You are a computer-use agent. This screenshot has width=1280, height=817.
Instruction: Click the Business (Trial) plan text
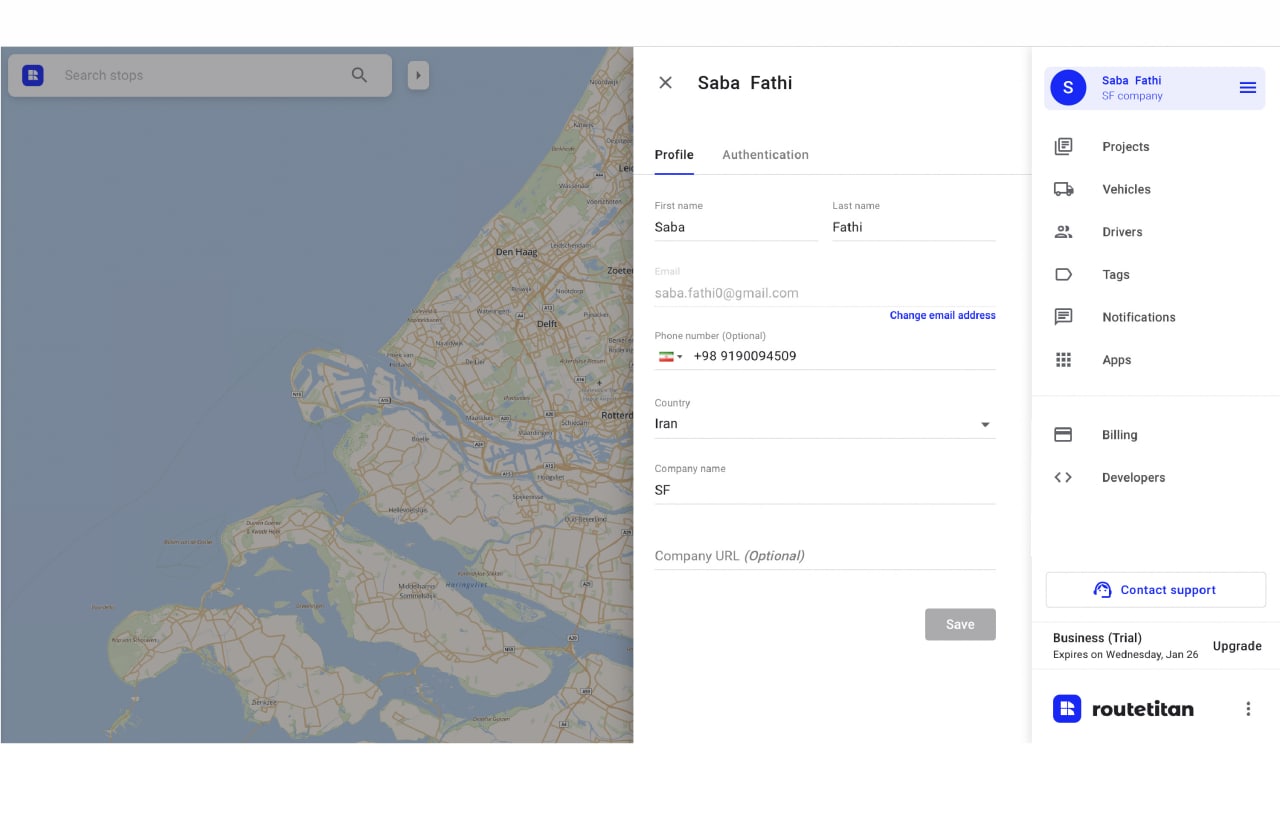pos(1097,638)
